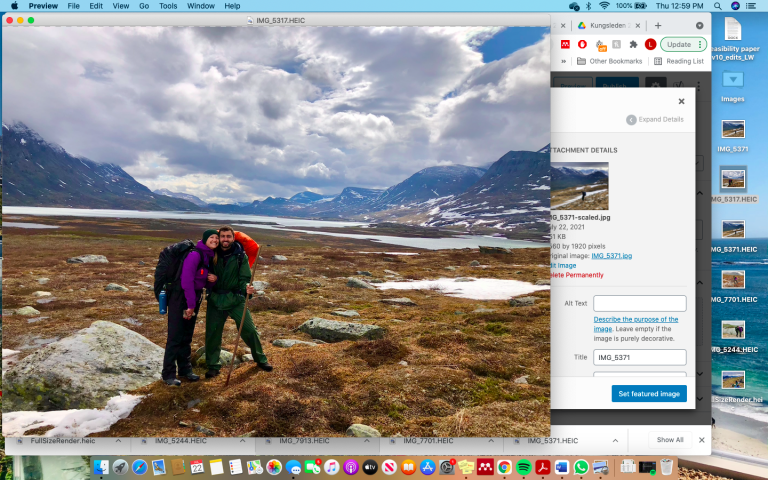Click the red L profile avatar

650,45
